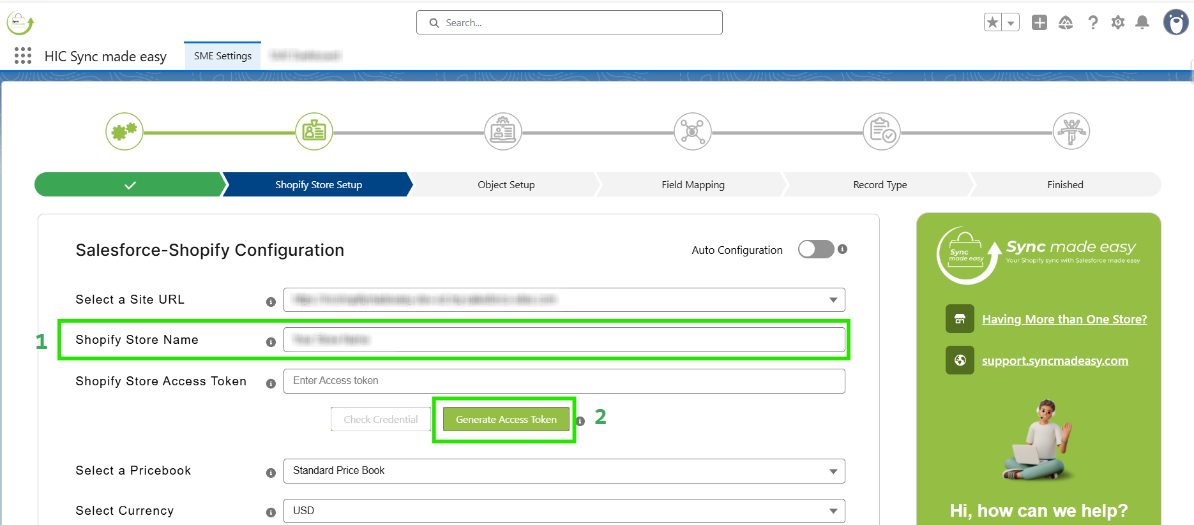The width and height of the screenshot is (1194, 525).
Task: Open the Salesforce setup assistant cloud icon
Action: pos(1066,23)
